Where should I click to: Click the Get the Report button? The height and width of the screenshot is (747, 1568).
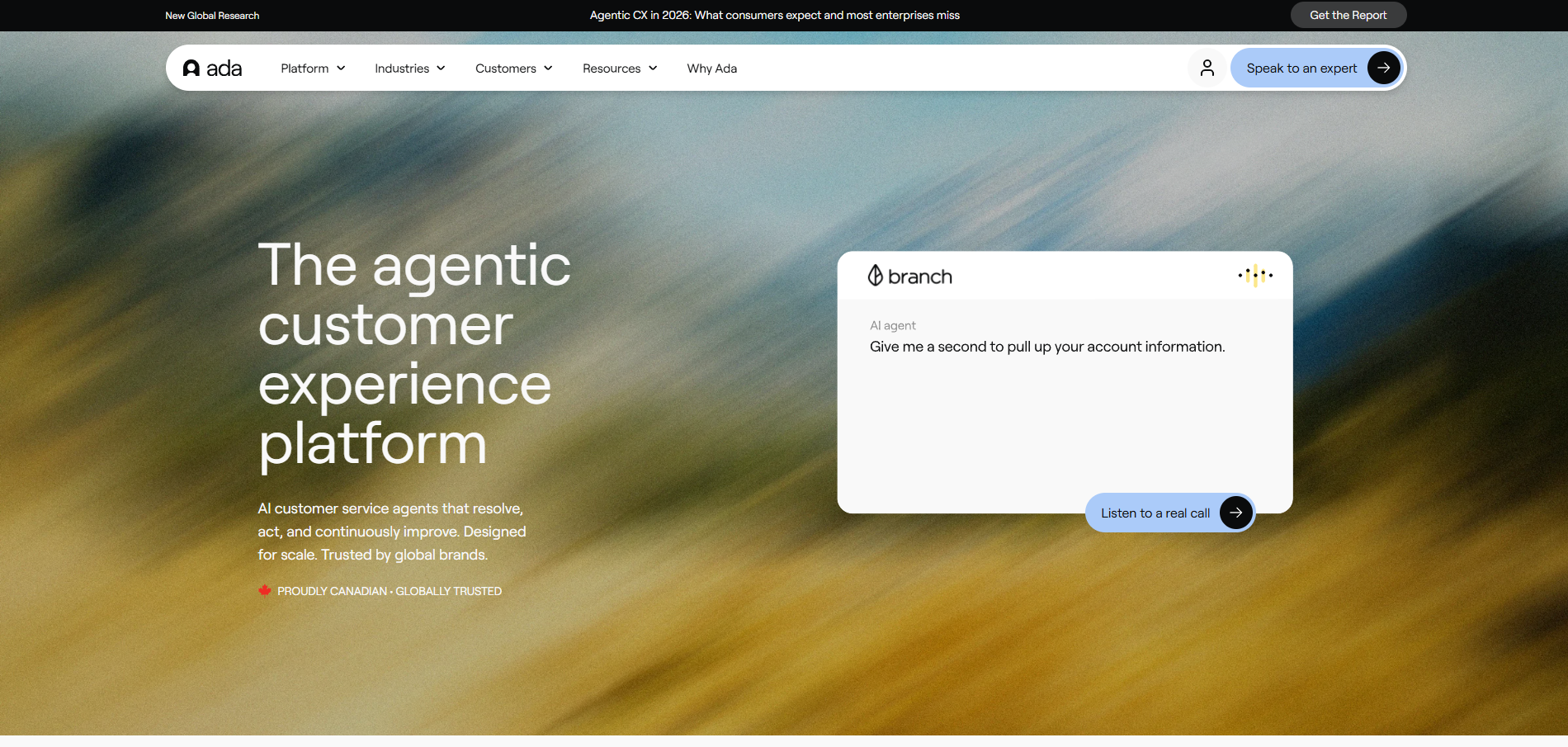[1348, 15]
